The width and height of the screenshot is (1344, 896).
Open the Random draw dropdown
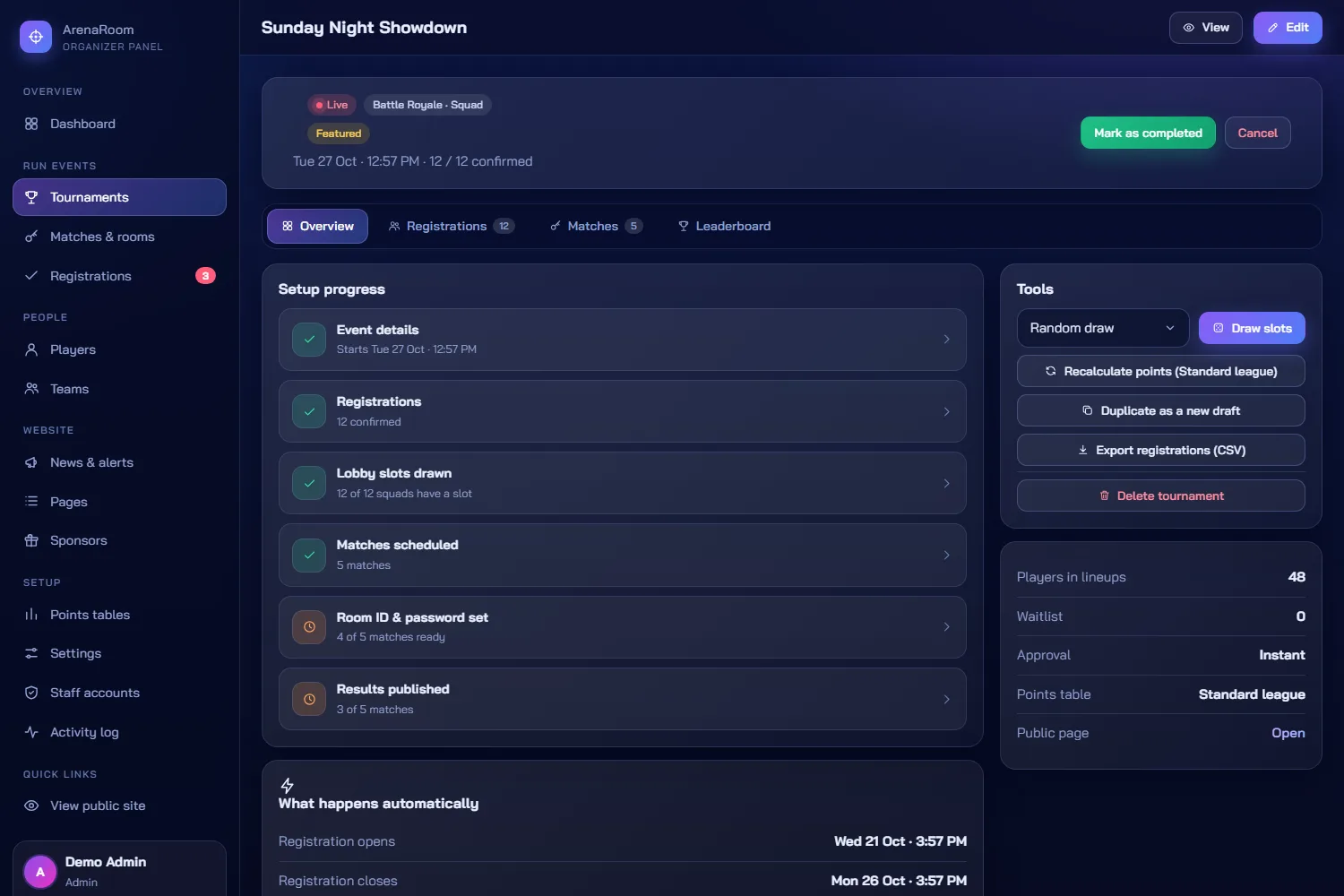pos(1103,328)
